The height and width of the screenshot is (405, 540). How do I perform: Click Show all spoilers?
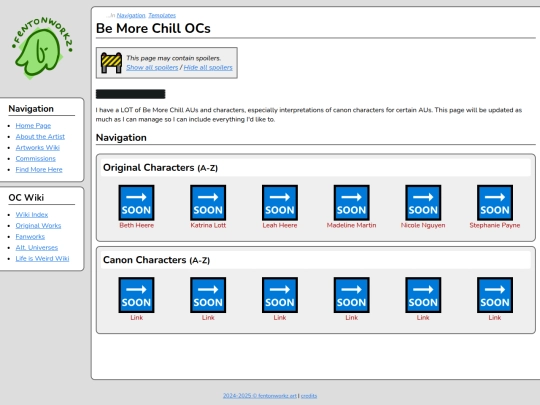point(152,68)
